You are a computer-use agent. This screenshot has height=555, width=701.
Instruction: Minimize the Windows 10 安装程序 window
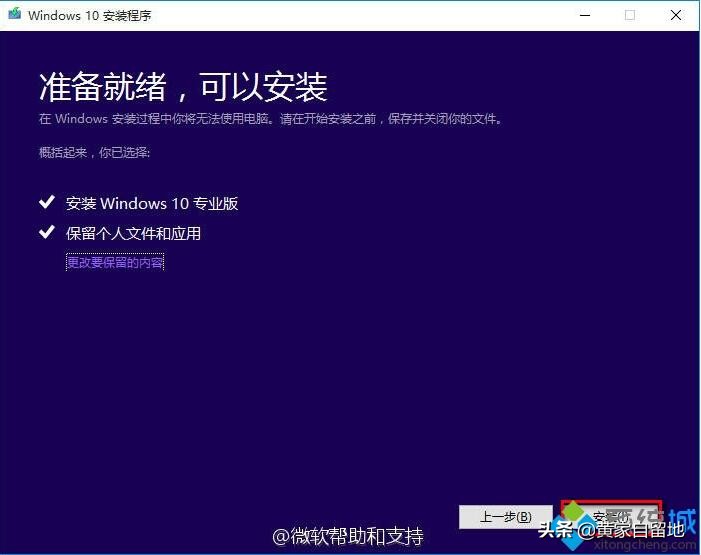point(585,15)
